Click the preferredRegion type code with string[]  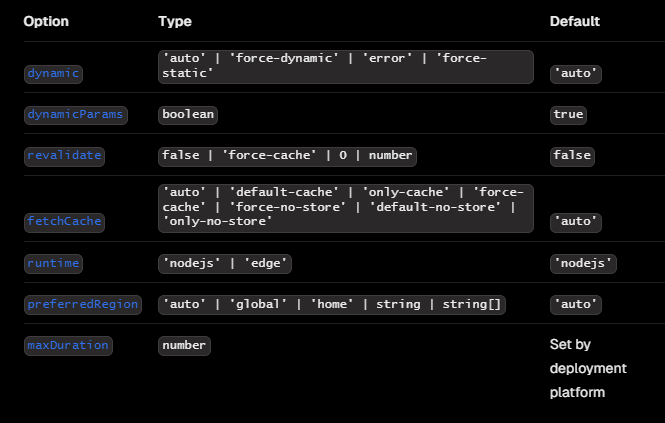[332, 305]
